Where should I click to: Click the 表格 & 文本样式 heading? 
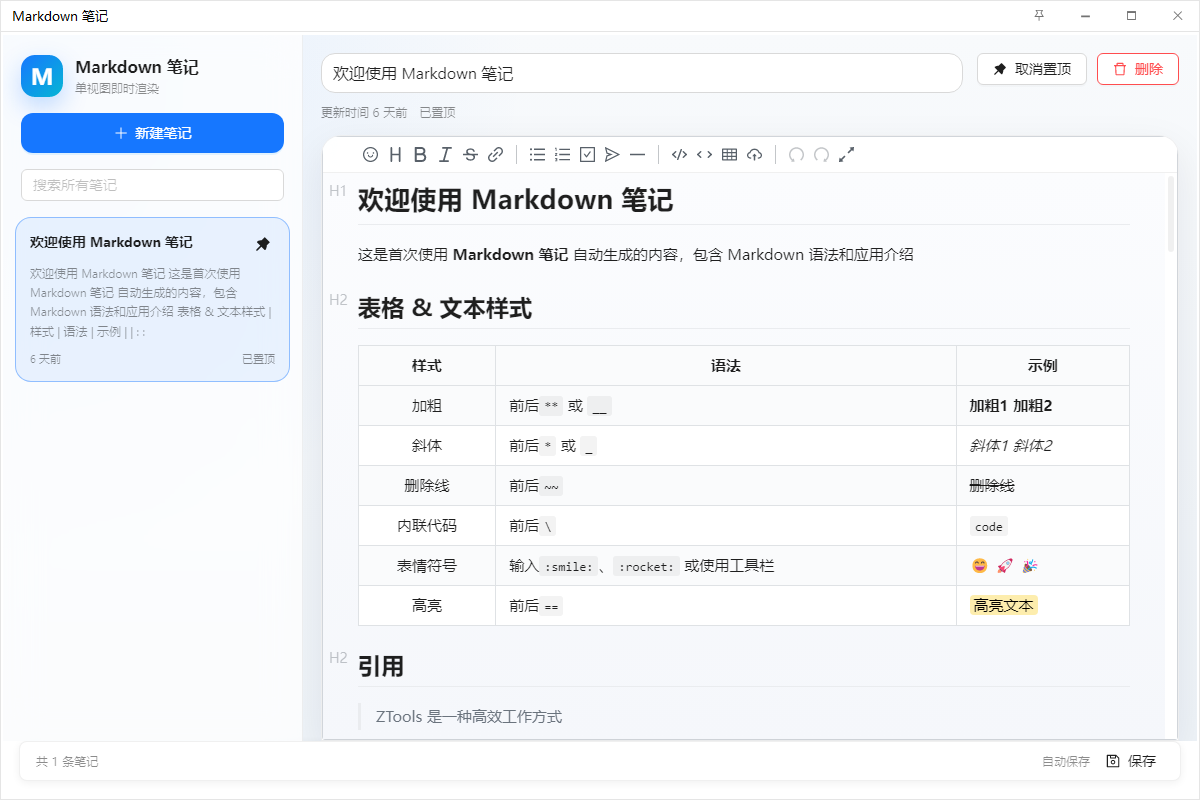445,308
